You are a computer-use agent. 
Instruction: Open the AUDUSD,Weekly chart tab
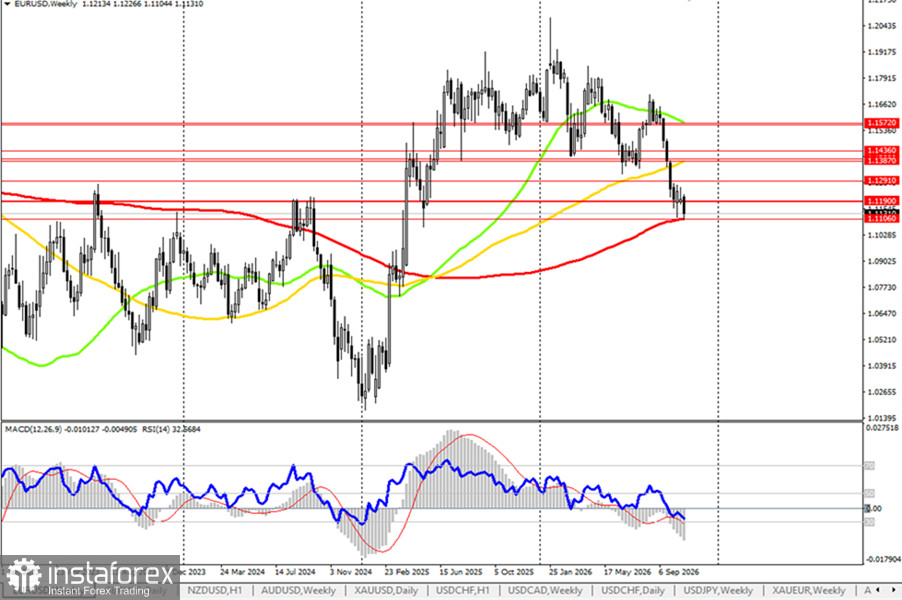pyautogui.click(x=298, y=590)
